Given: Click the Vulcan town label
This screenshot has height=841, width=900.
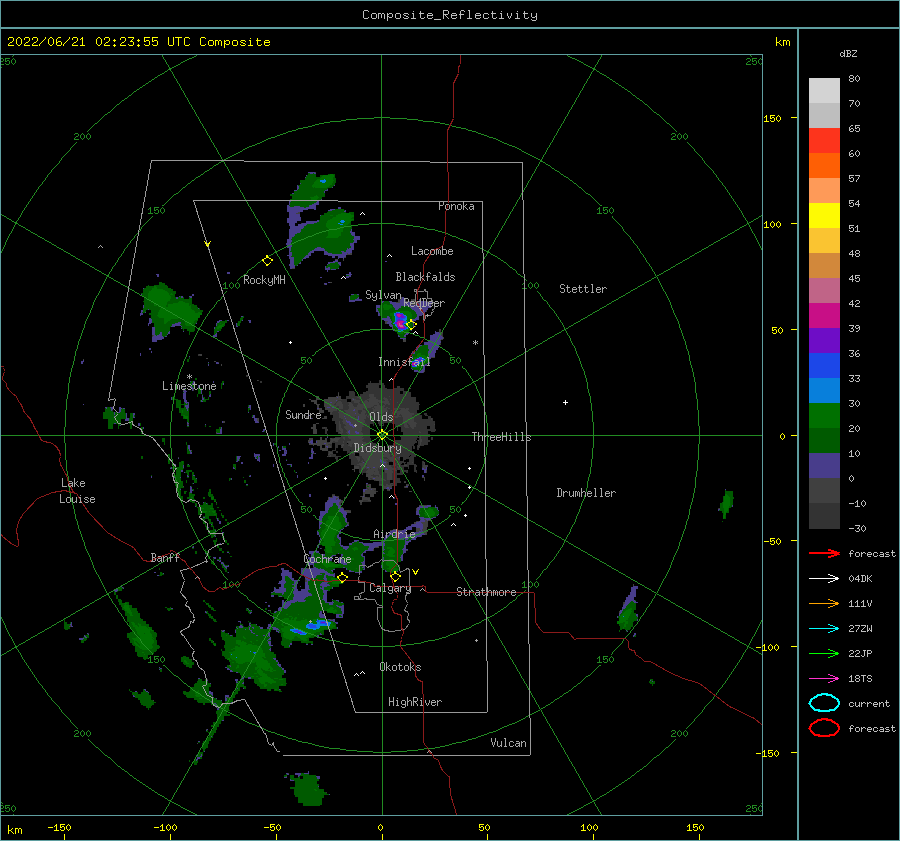Looking at the screenshot, I should (509, 743).
